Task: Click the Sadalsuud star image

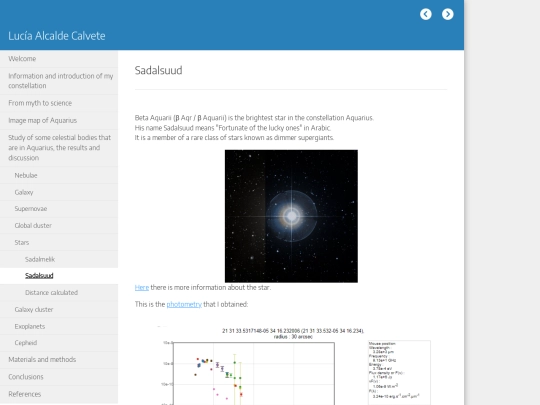Action: (x=291, y=216)
